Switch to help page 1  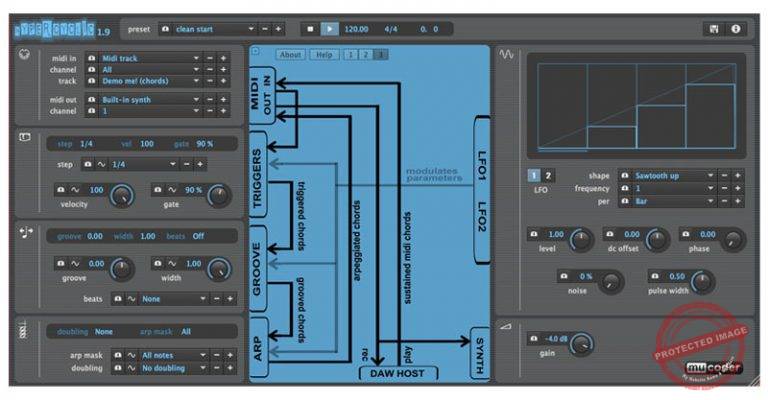click(x=350, y=55)
